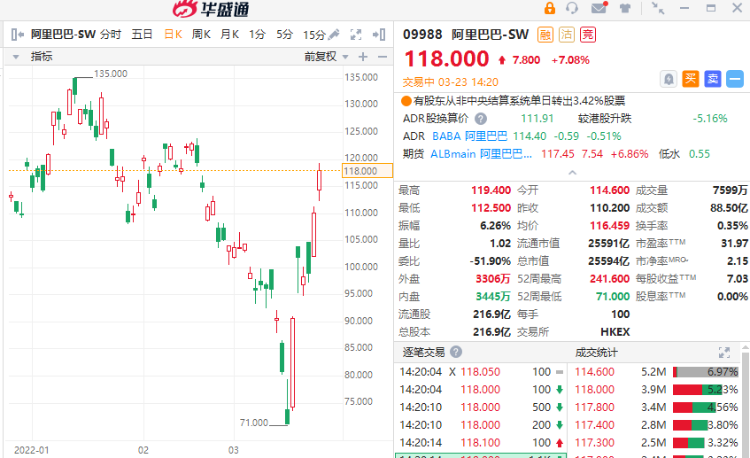The image size is (750, 458).
Task: Click the 成交额 value 88.50亿
Action: [x=729, y=208]
